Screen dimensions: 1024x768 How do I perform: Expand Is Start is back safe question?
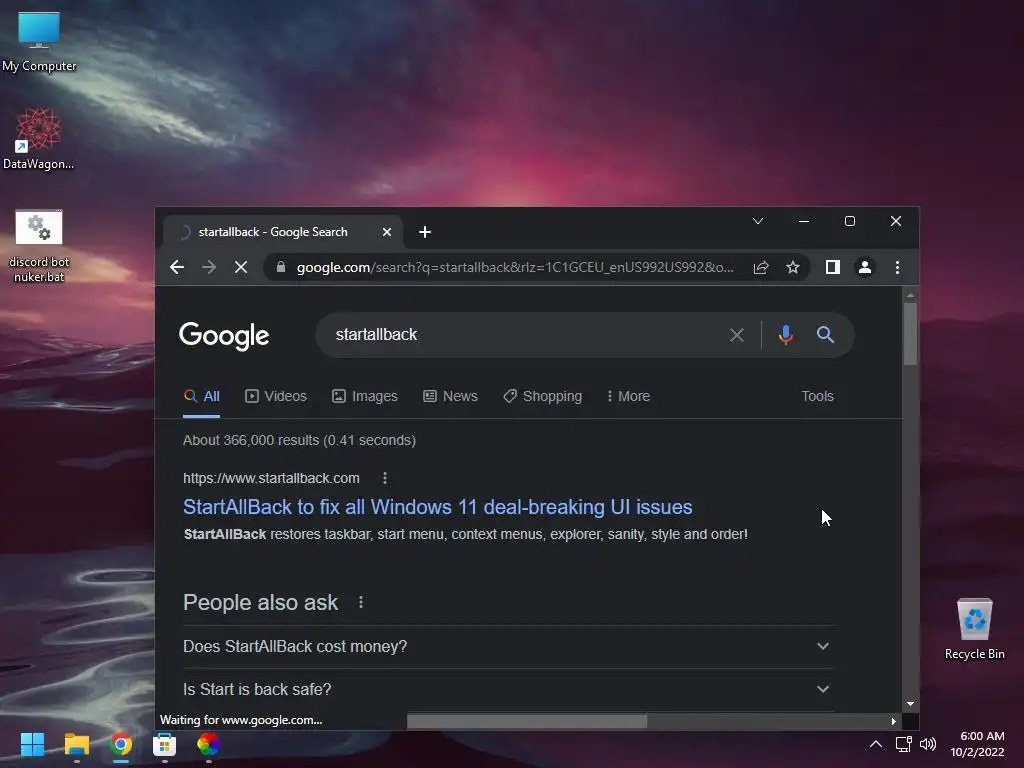508,690
